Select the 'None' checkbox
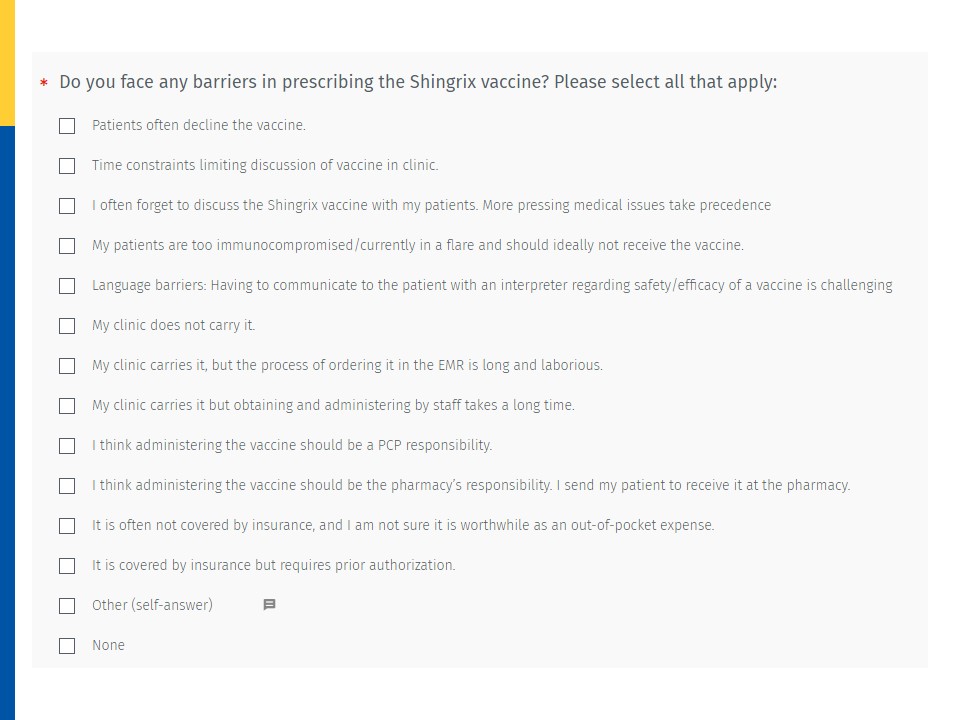The width and height of the screenshot is (960, 720). point(67,646)
